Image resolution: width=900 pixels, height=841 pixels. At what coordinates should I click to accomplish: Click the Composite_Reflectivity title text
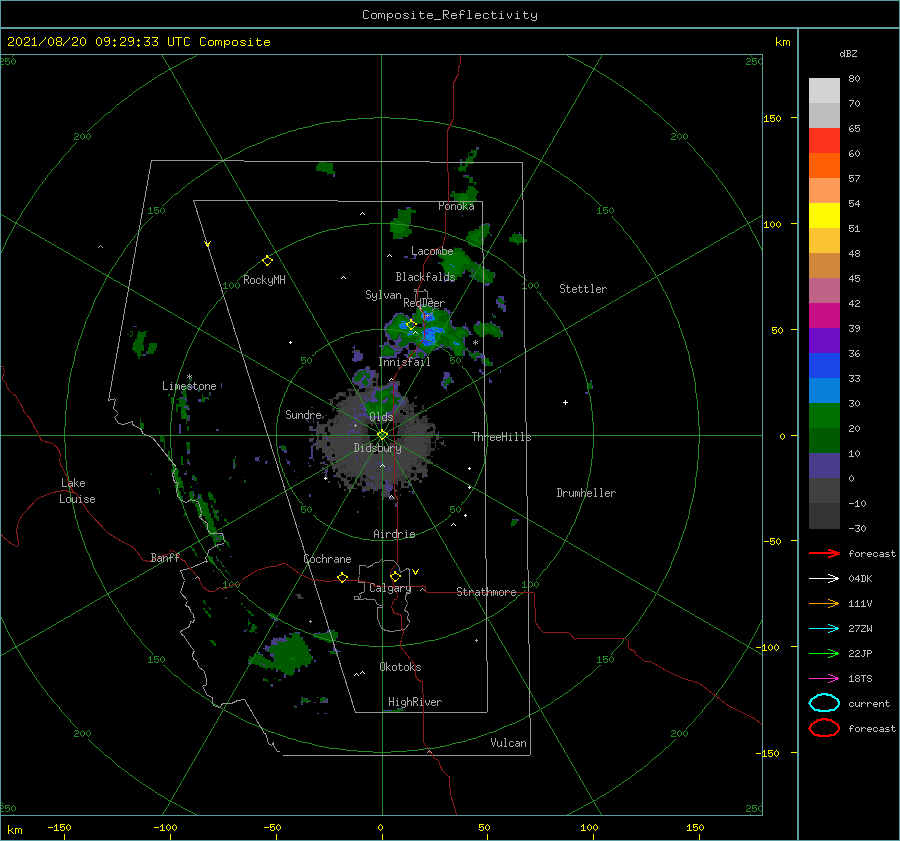tap(449, 15)
